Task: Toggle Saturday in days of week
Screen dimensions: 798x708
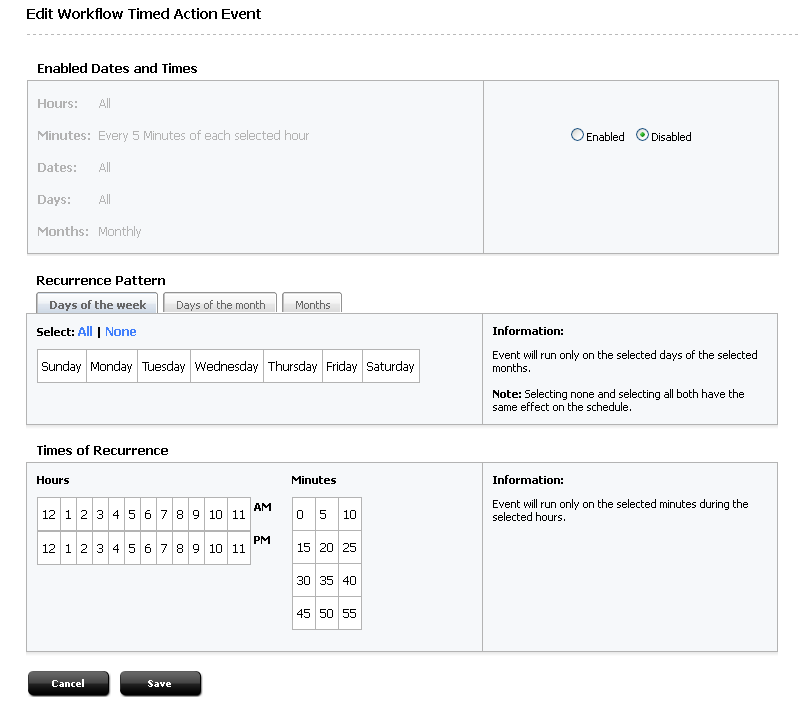Action: (391, 366)
